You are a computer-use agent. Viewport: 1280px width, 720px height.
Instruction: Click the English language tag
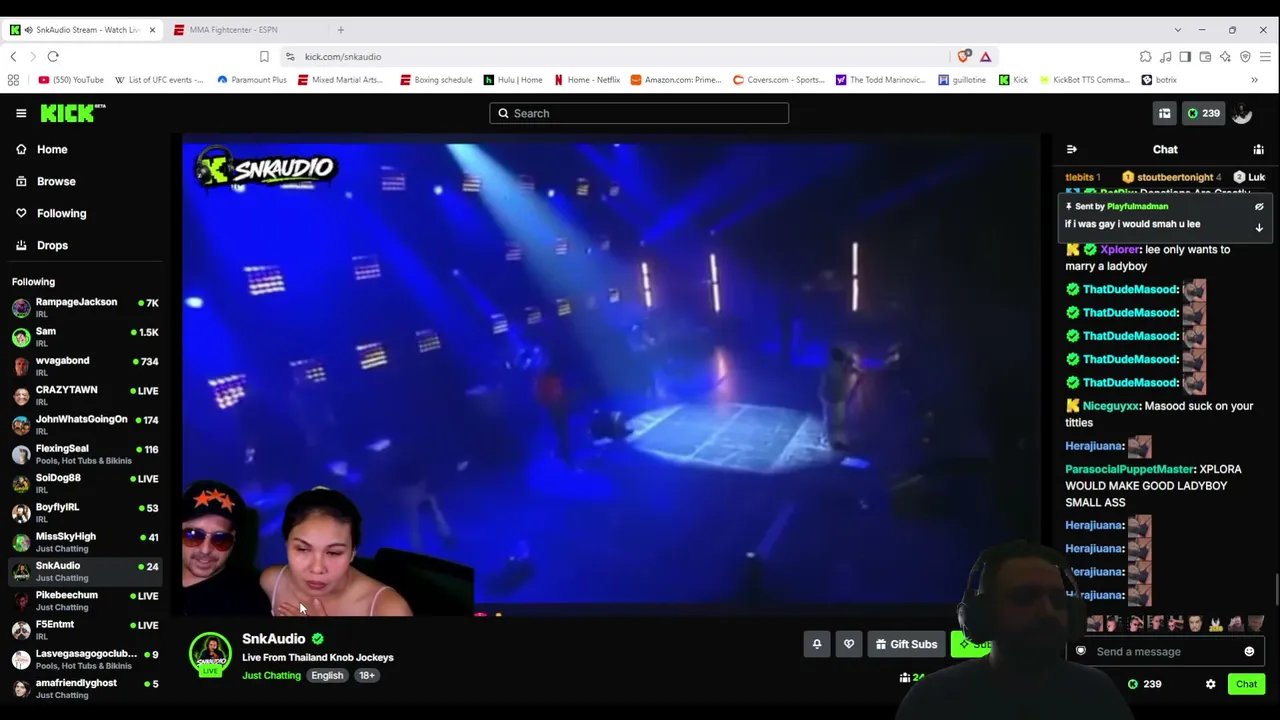click(327, 675)
